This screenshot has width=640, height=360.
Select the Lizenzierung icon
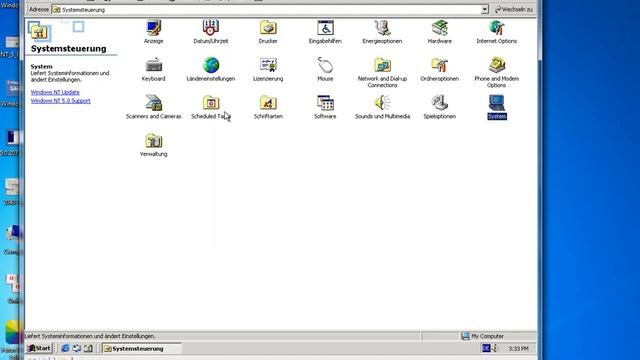[268, 69]
